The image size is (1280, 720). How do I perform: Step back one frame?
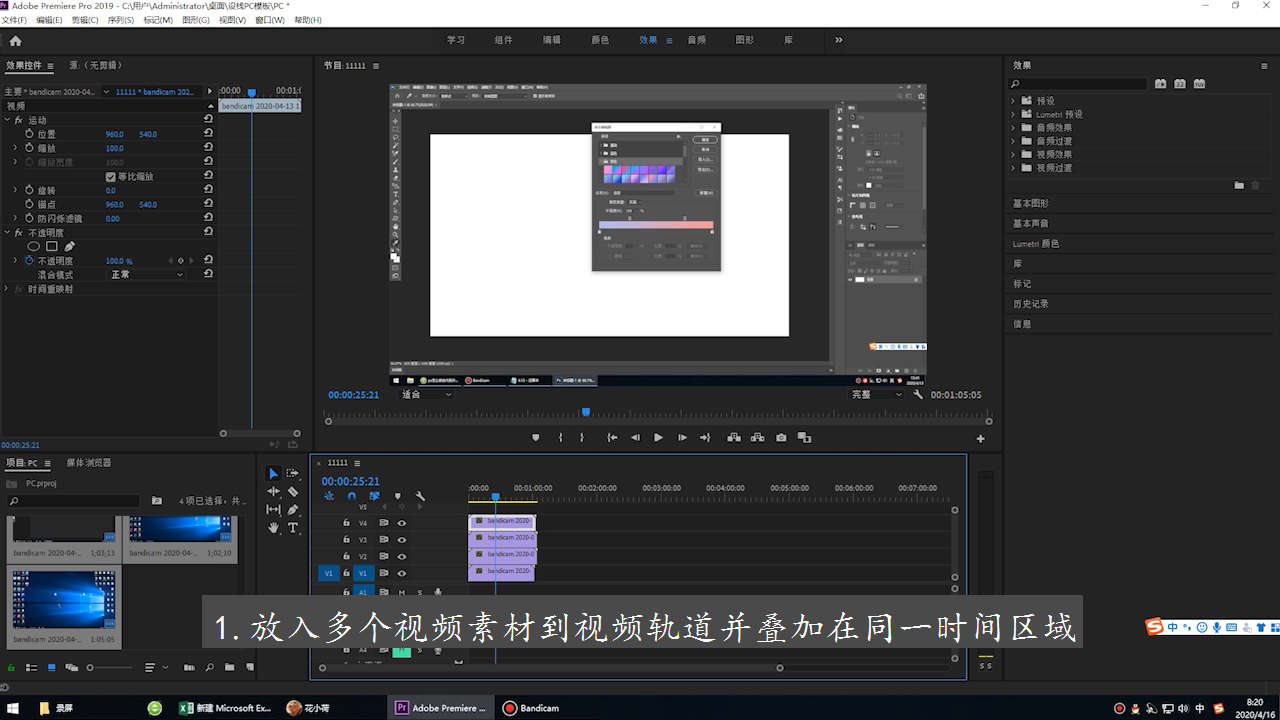point(635,437)
